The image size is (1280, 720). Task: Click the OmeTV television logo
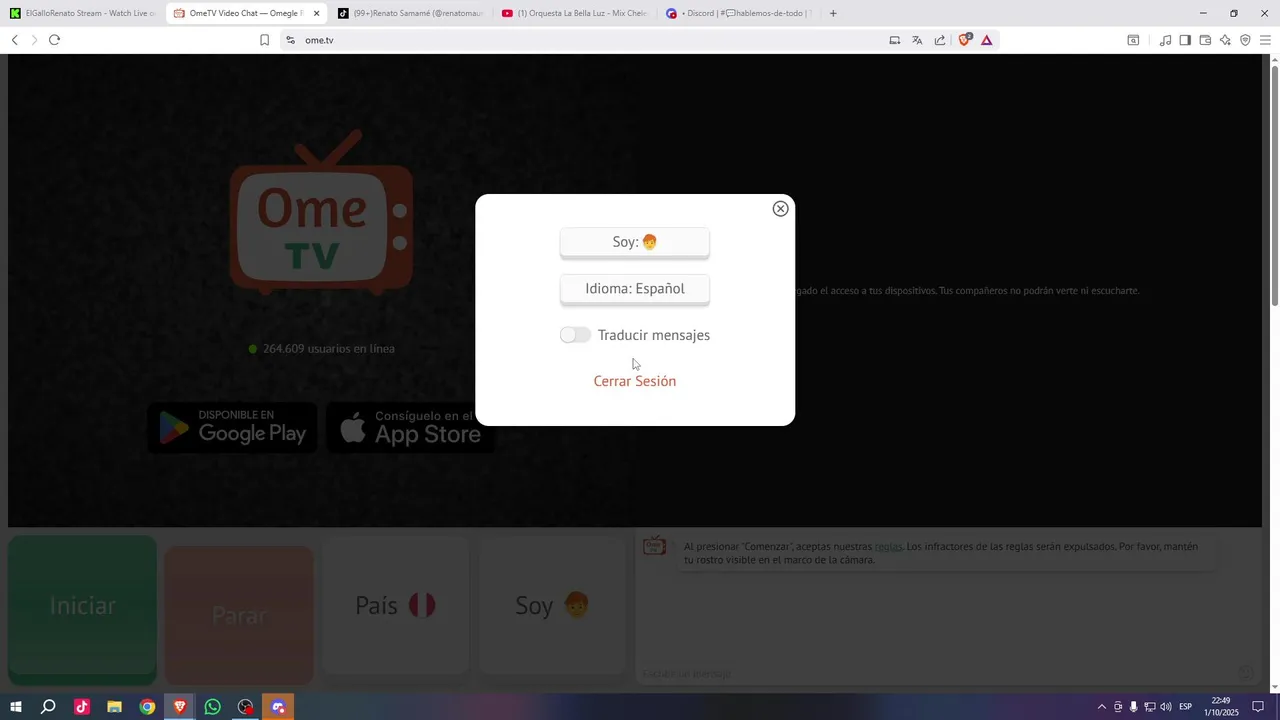click(x=321, y=212)
